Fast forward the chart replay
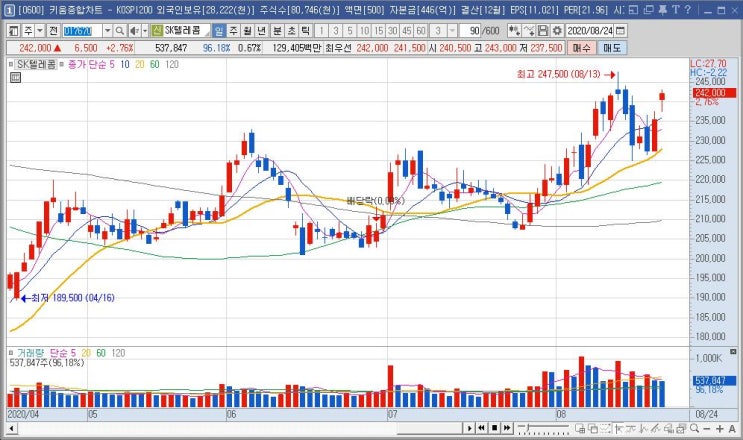The width and height of the screenshot is (743, 440). click(x=507, y=428)
